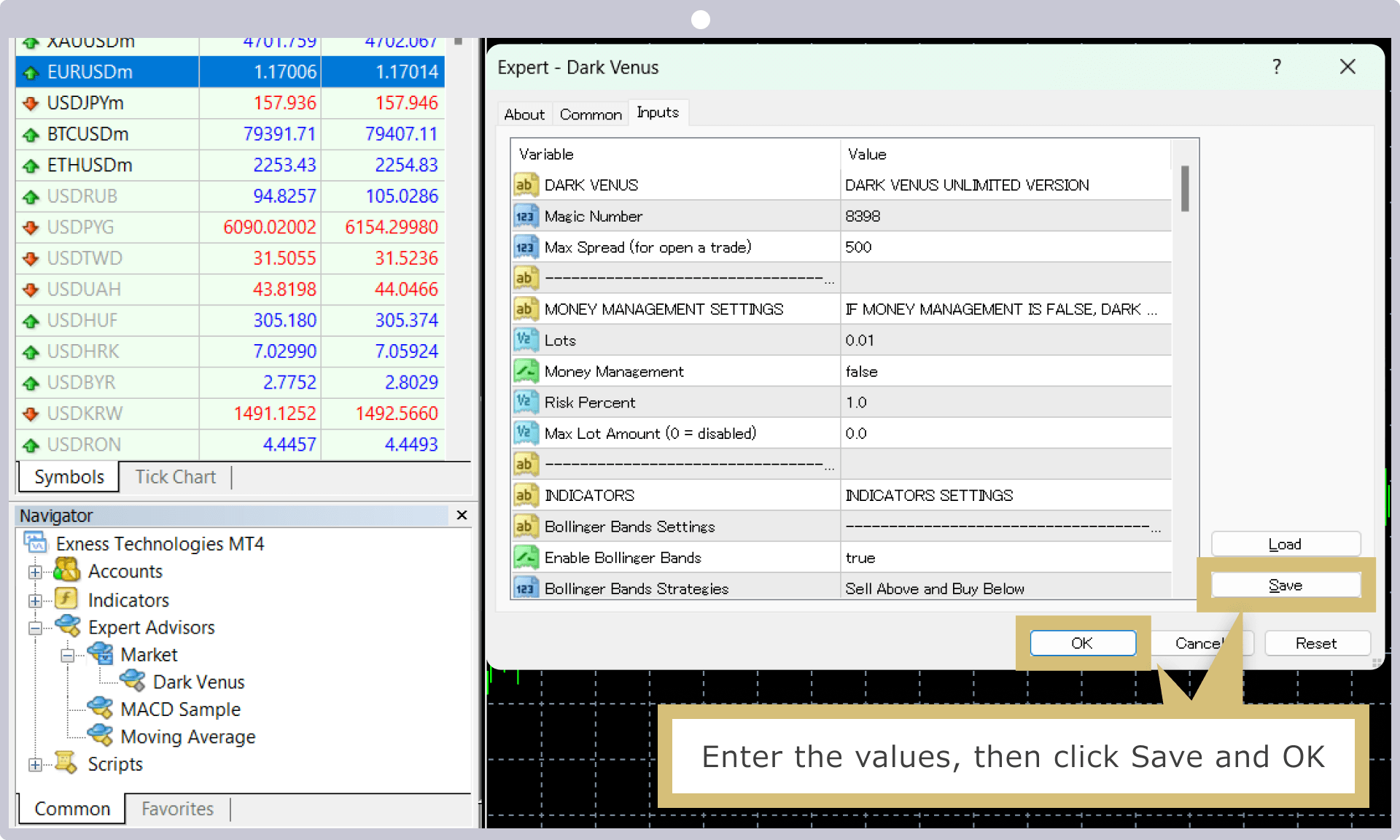Select the USDRUB row in Market Watch

pos(230,196)
